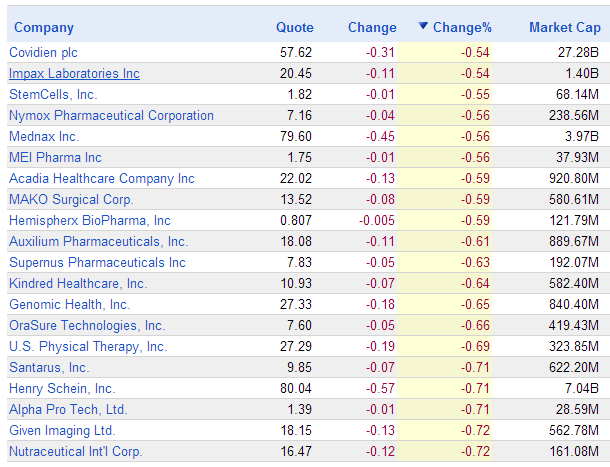This screenshot has width=610, height=467.
Task: Select Hemispherx BioPharma, Inc link
Action: click(x=90, y=220)
